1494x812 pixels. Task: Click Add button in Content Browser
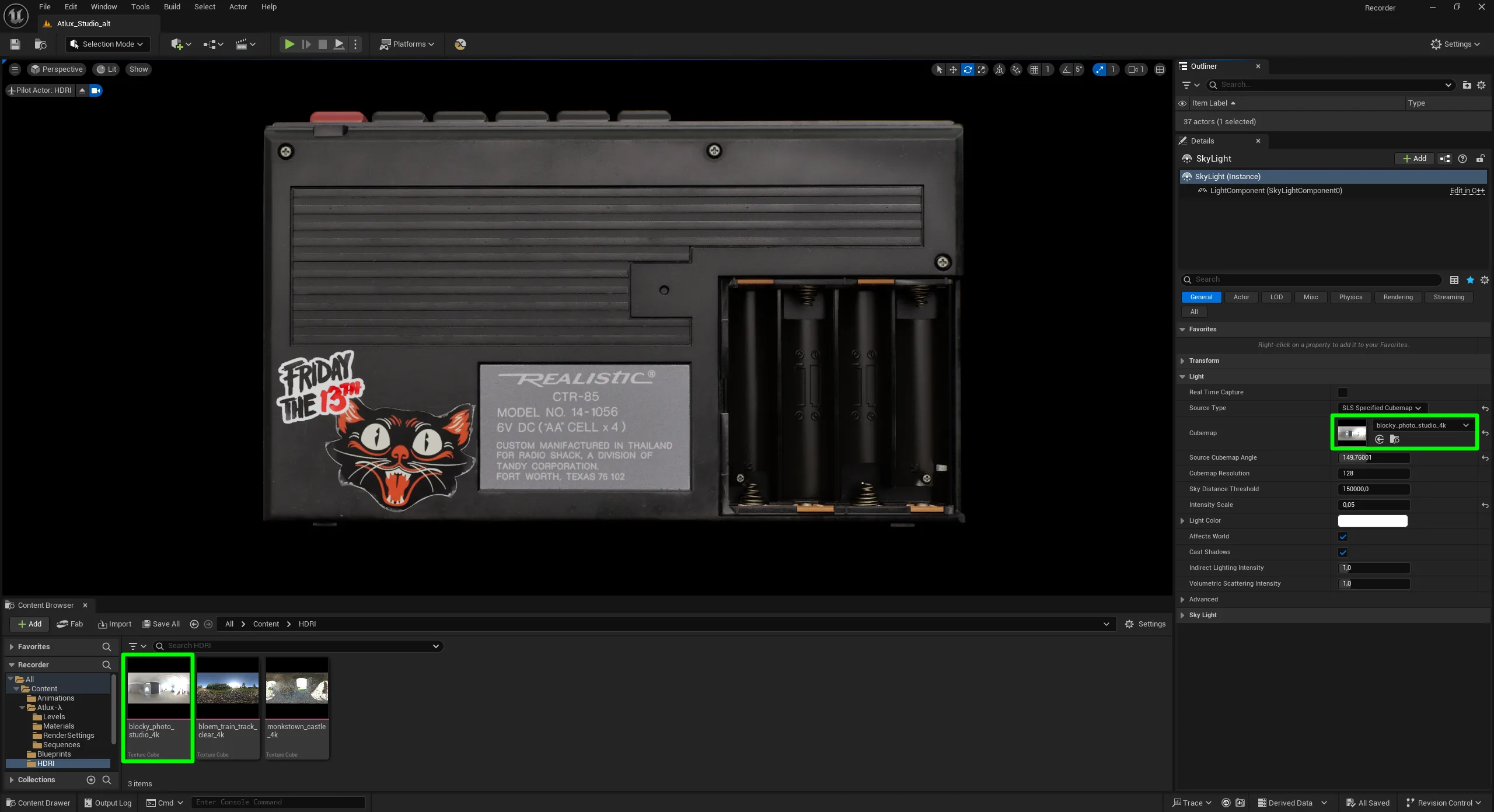pyautogui.click(x=30, y=624)
